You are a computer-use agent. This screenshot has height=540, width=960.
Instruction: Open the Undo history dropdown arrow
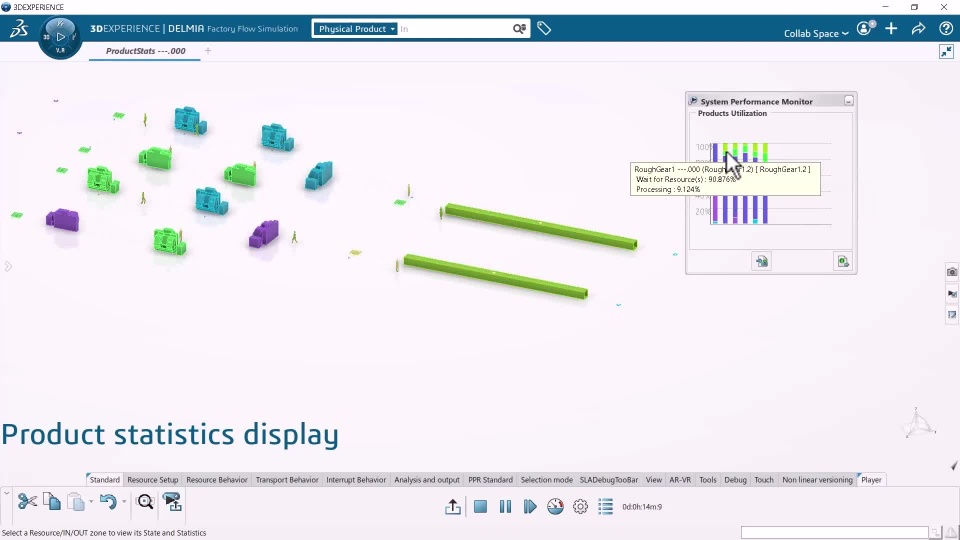[x=124, y=502]
